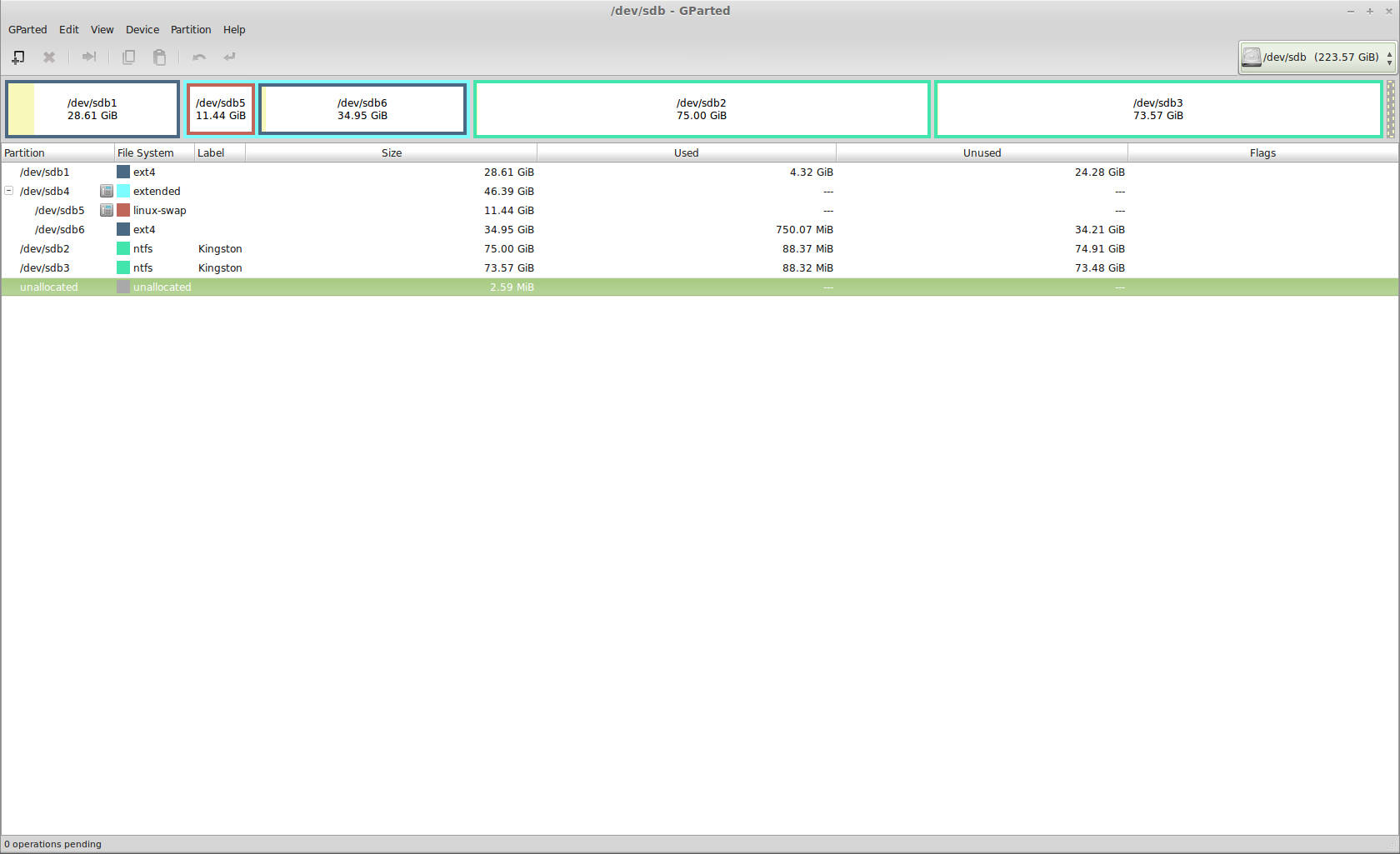
Task: Select the /dev/sdb5 row in the list
Action: pos(700,210)
